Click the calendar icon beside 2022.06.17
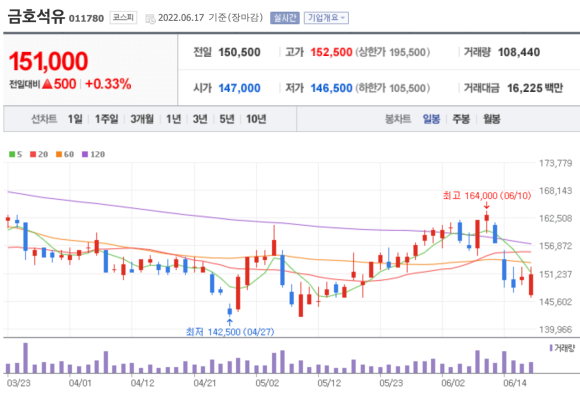 coord(150,19)
